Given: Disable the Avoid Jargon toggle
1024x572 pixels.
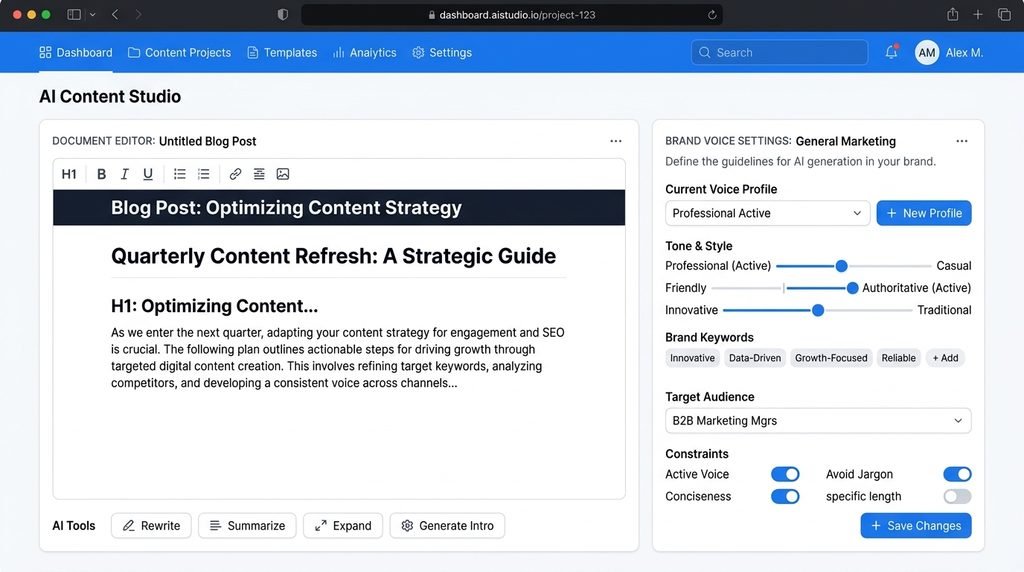Looking at the screenshot, I should tap(957, 474).
